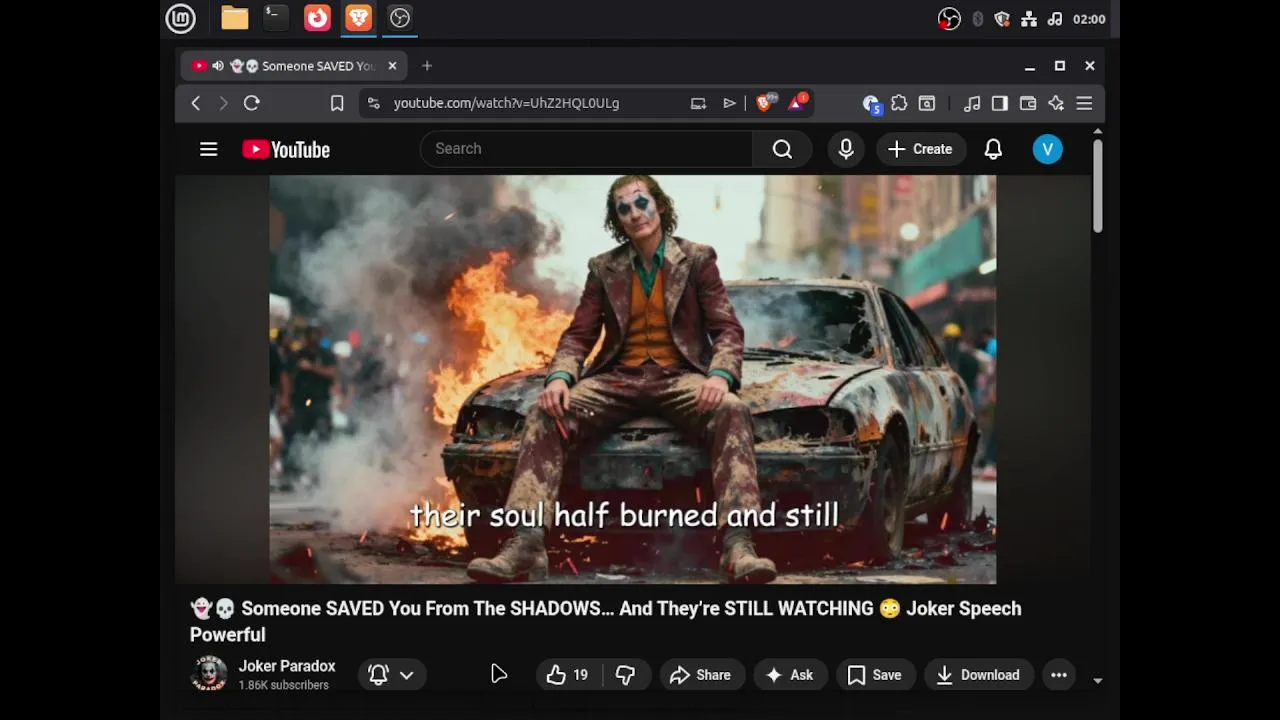The width and height of the screenshot is (1280, 720).
Task: Start voice search with the microphone
Action: tap(846, 149)
